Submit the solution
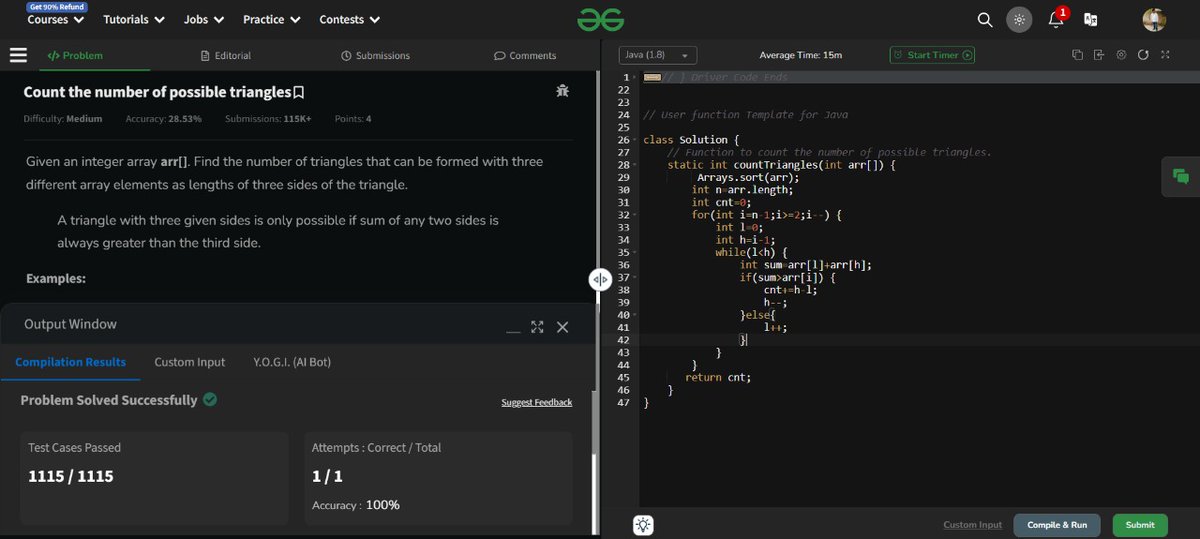This screenshot has width=1200, height=539. tap(1140, 525)
